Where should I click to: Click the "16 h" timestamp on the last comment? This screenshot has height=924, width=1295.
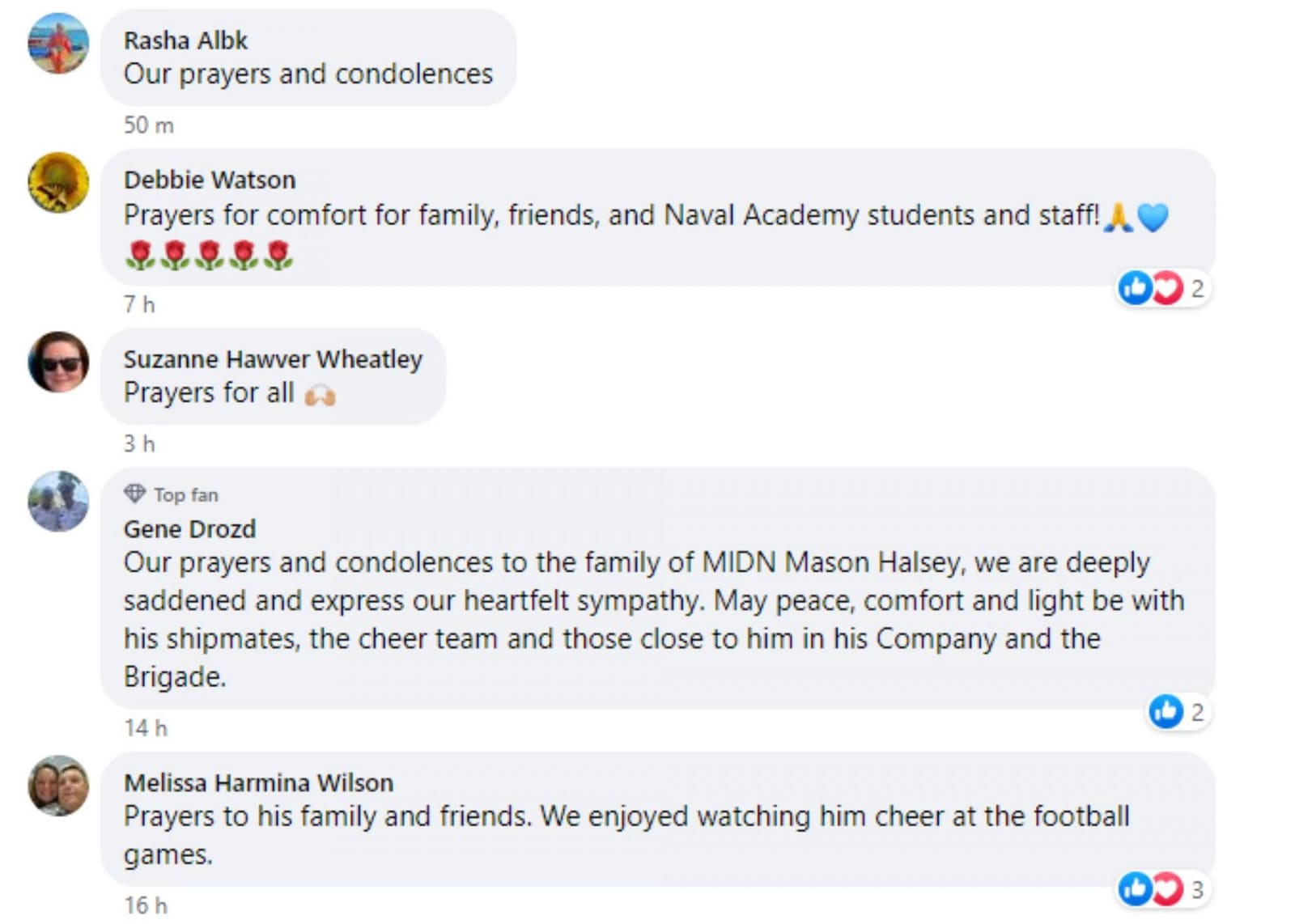(x=146, y=905)
